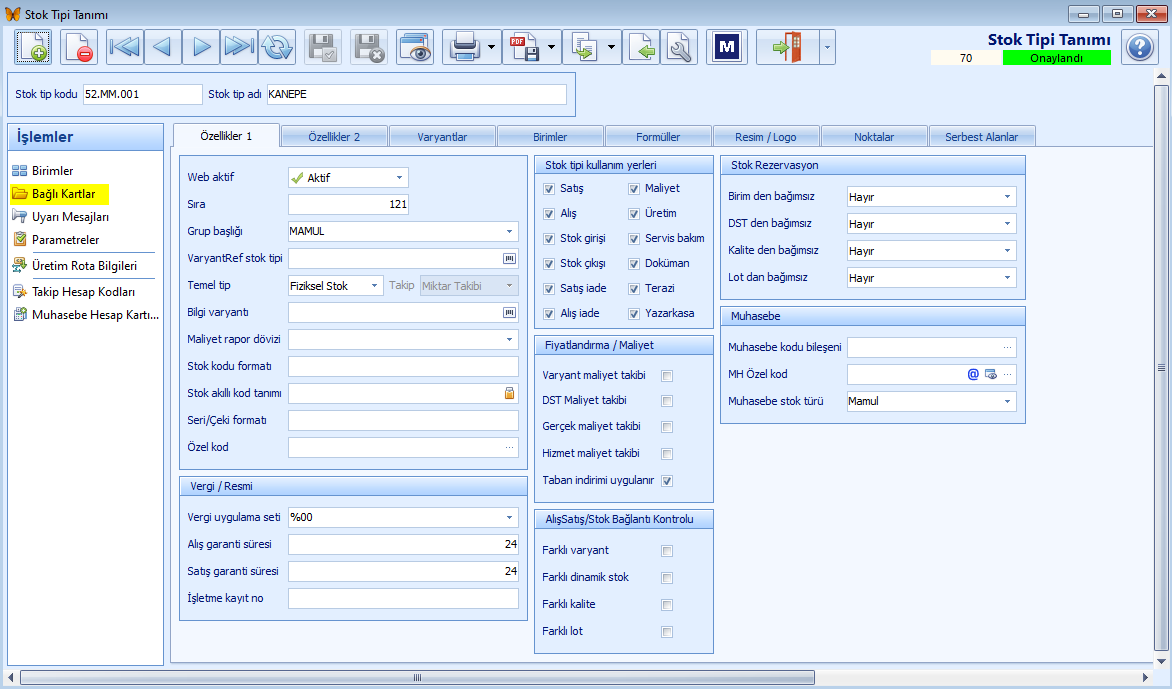Click the blue M toolbar icon

[x=727, y=47]
